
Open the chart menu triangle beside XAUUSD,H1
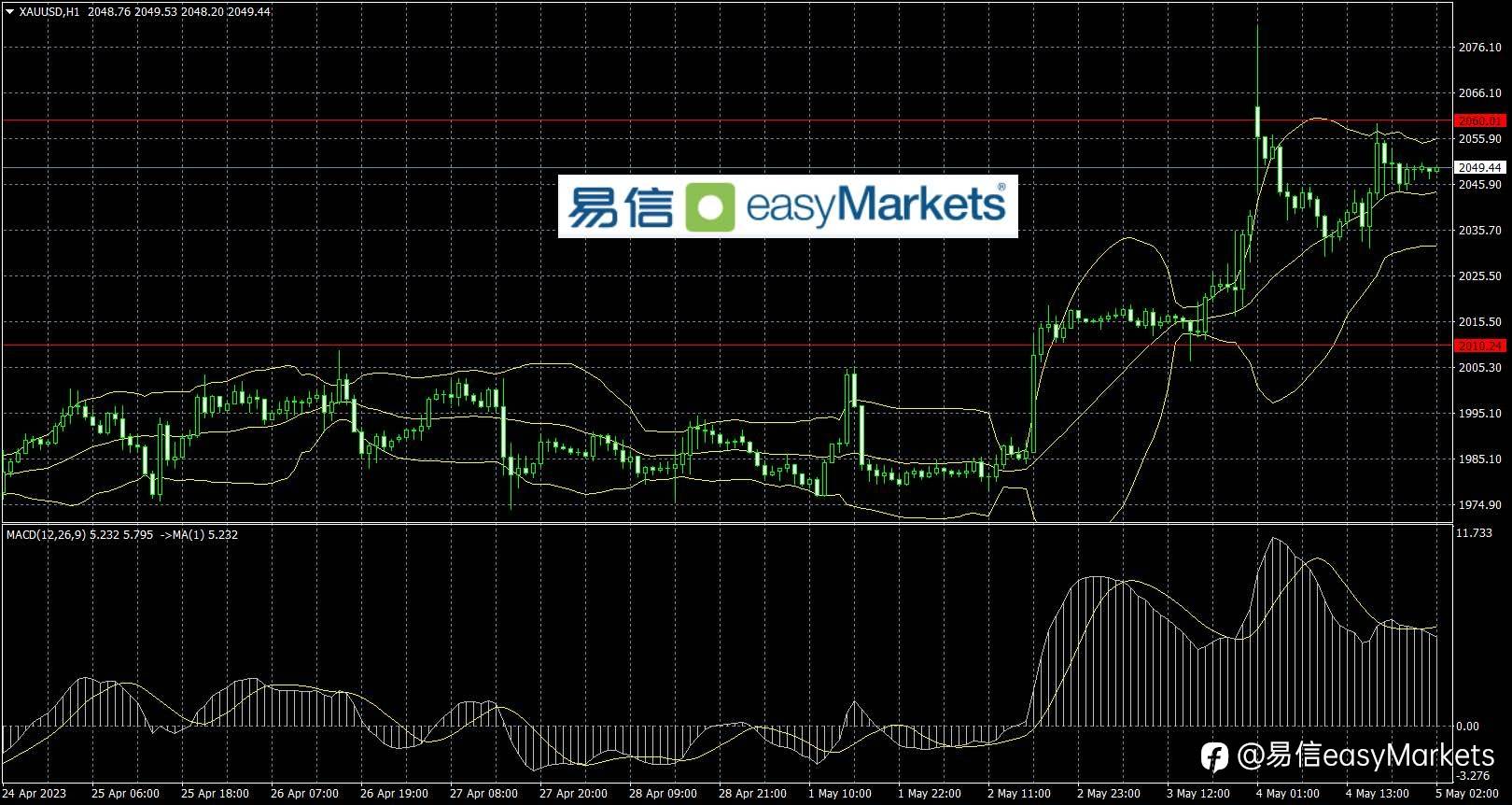[9, 12]
